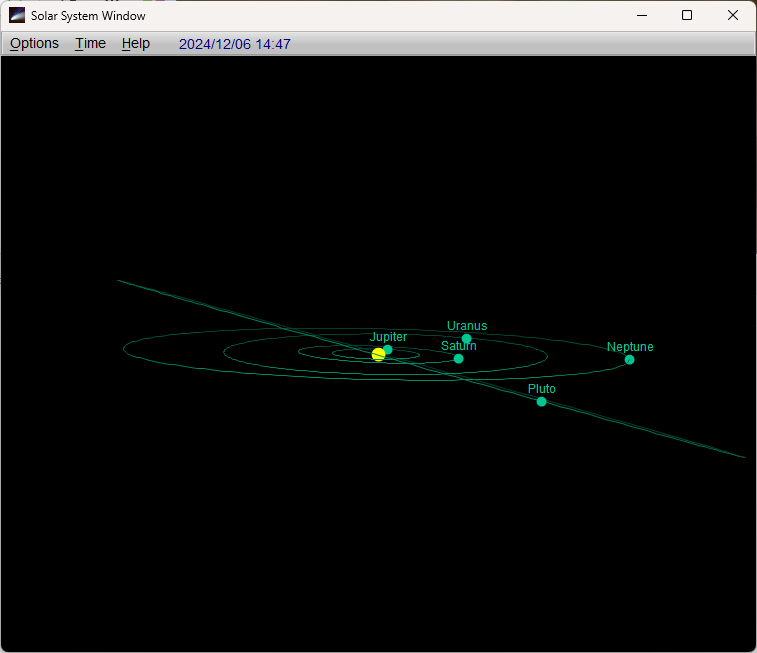The image size is (757, 653).
Task: Click the Jupiter text label
Action: click(388, 337)
